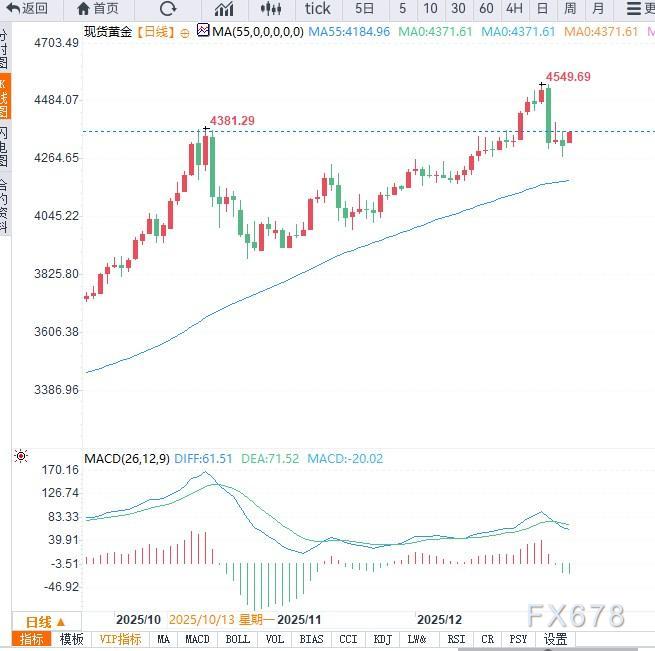The height and width of the screenshot is (651, 655).
Task: Click the 4549.69 high price label
Action: point(567,77)
